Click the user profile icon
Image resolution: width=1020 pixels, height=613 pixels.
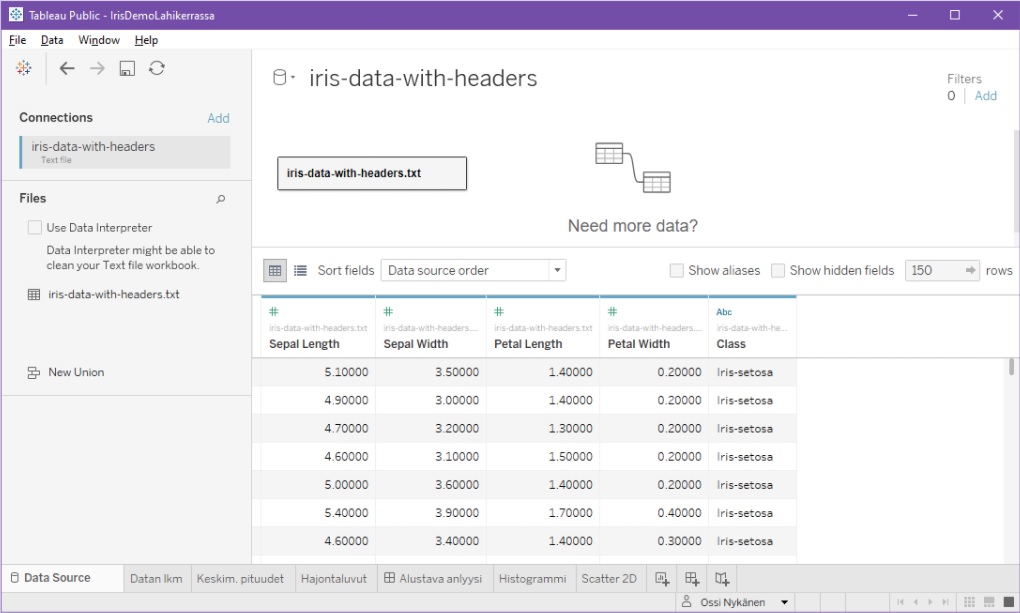[x=686, y=602]
